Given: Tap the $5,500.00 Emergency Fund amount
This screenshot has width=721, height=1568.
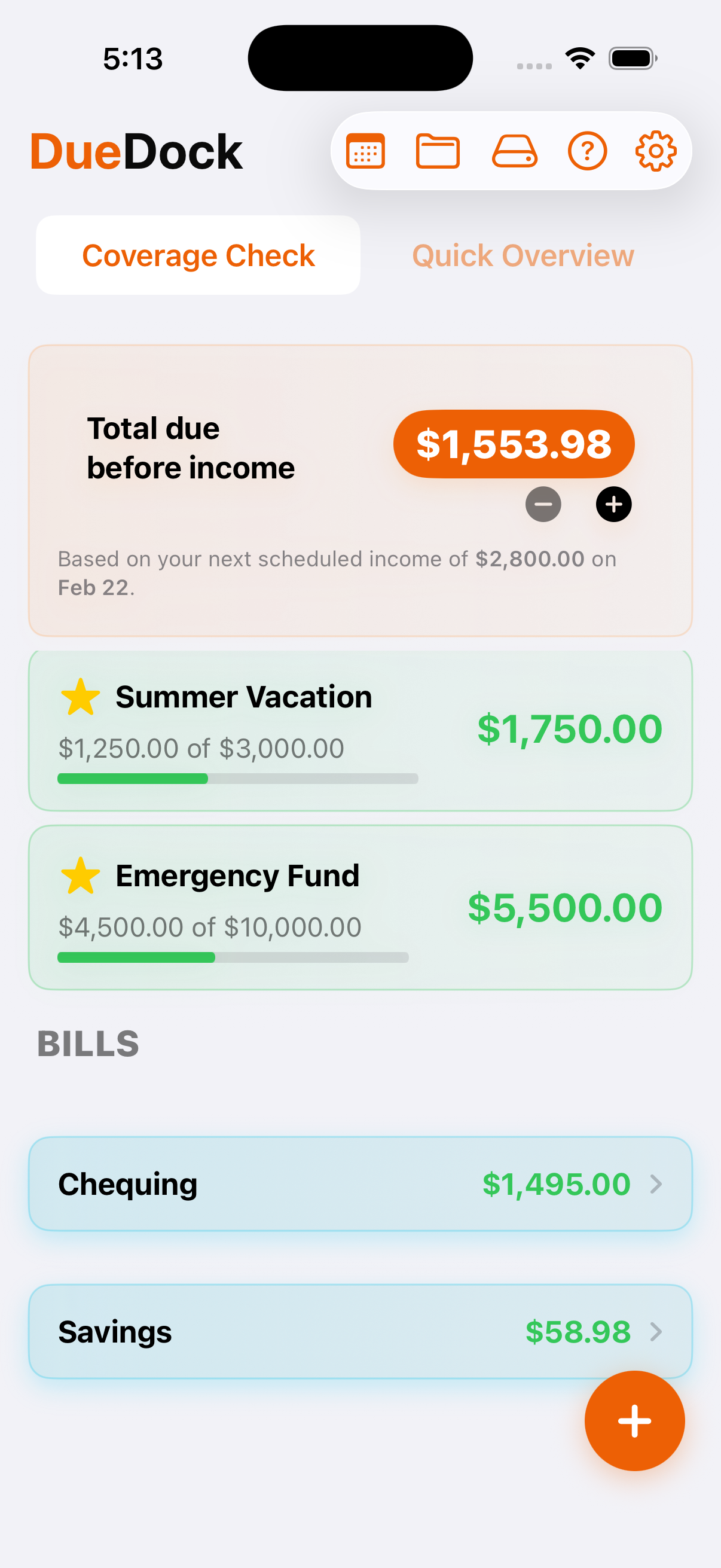Looking at the screenshot, I should pyautogui.click(x=564, y=908).
